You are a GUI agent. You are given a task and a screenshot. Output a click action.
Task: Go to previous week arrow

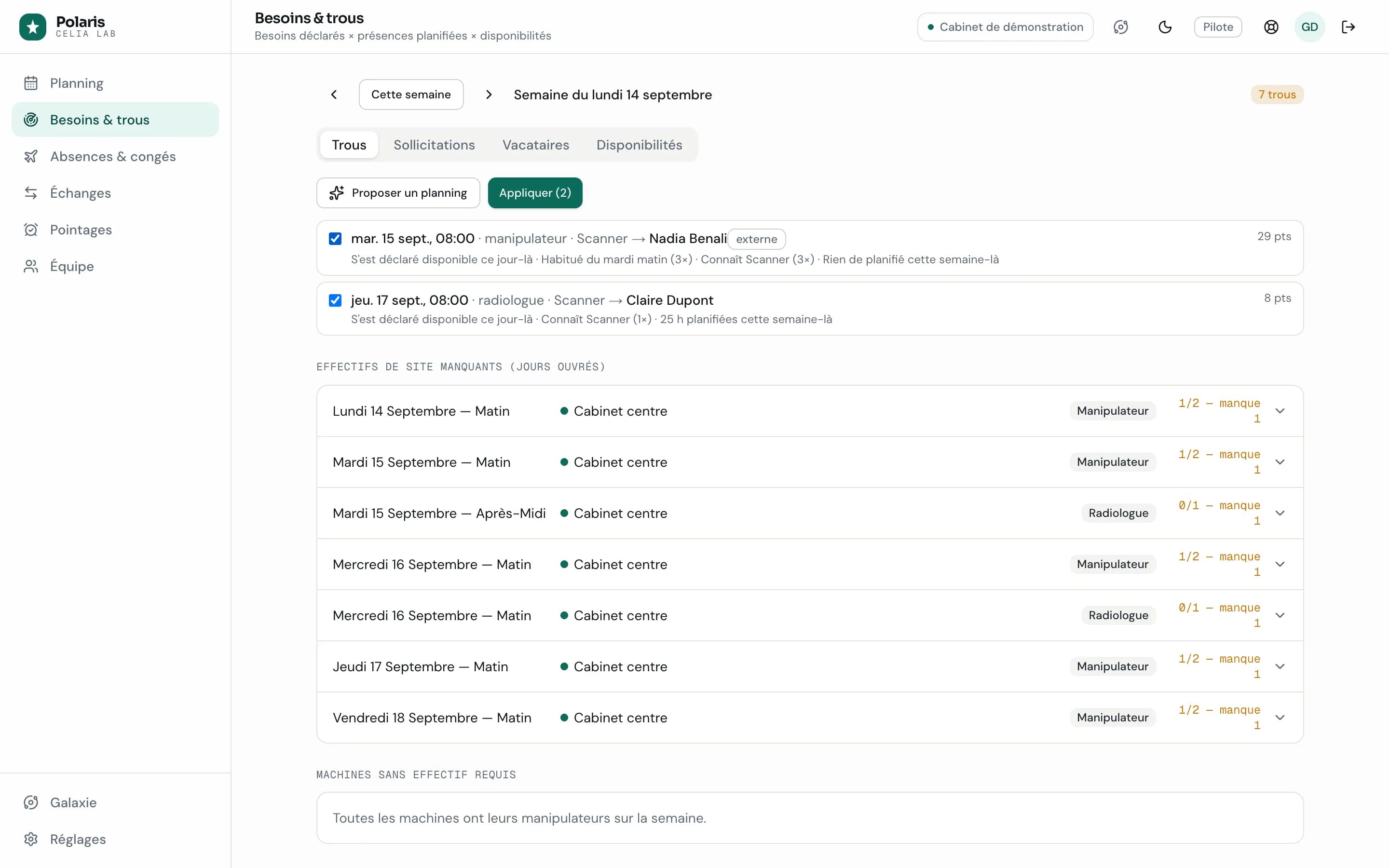point(334,95)
